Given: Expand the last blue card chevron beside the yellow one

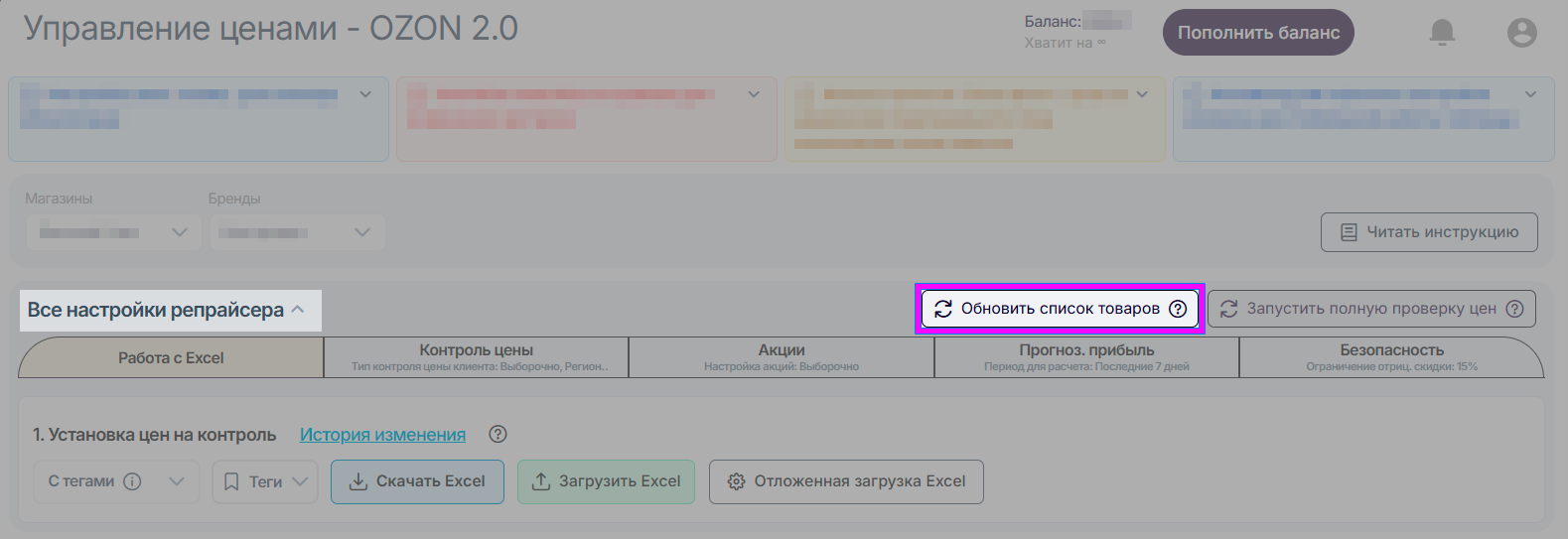Looking at the screenshot, I should click(1530, 94).
